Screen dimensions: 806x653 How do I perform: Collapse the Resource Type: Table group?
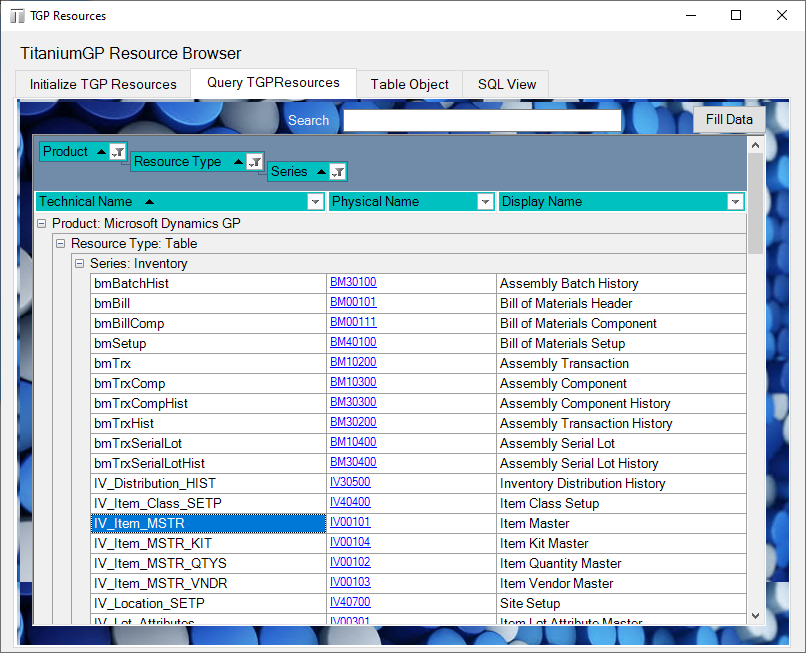point(61,243)
